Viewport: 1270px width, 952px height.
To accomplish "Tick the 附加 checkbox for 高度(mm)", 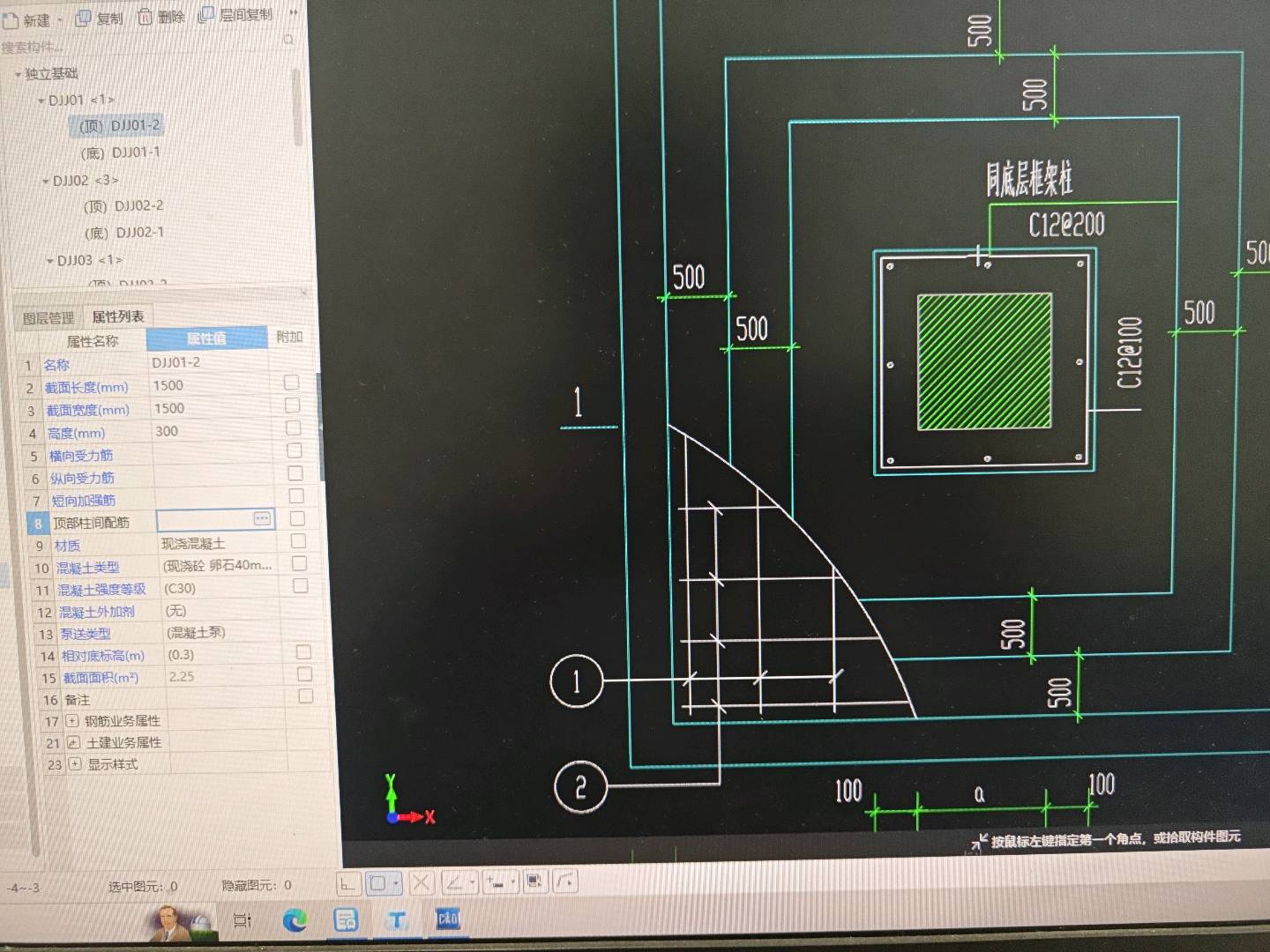I will click(x=294, y=428).
